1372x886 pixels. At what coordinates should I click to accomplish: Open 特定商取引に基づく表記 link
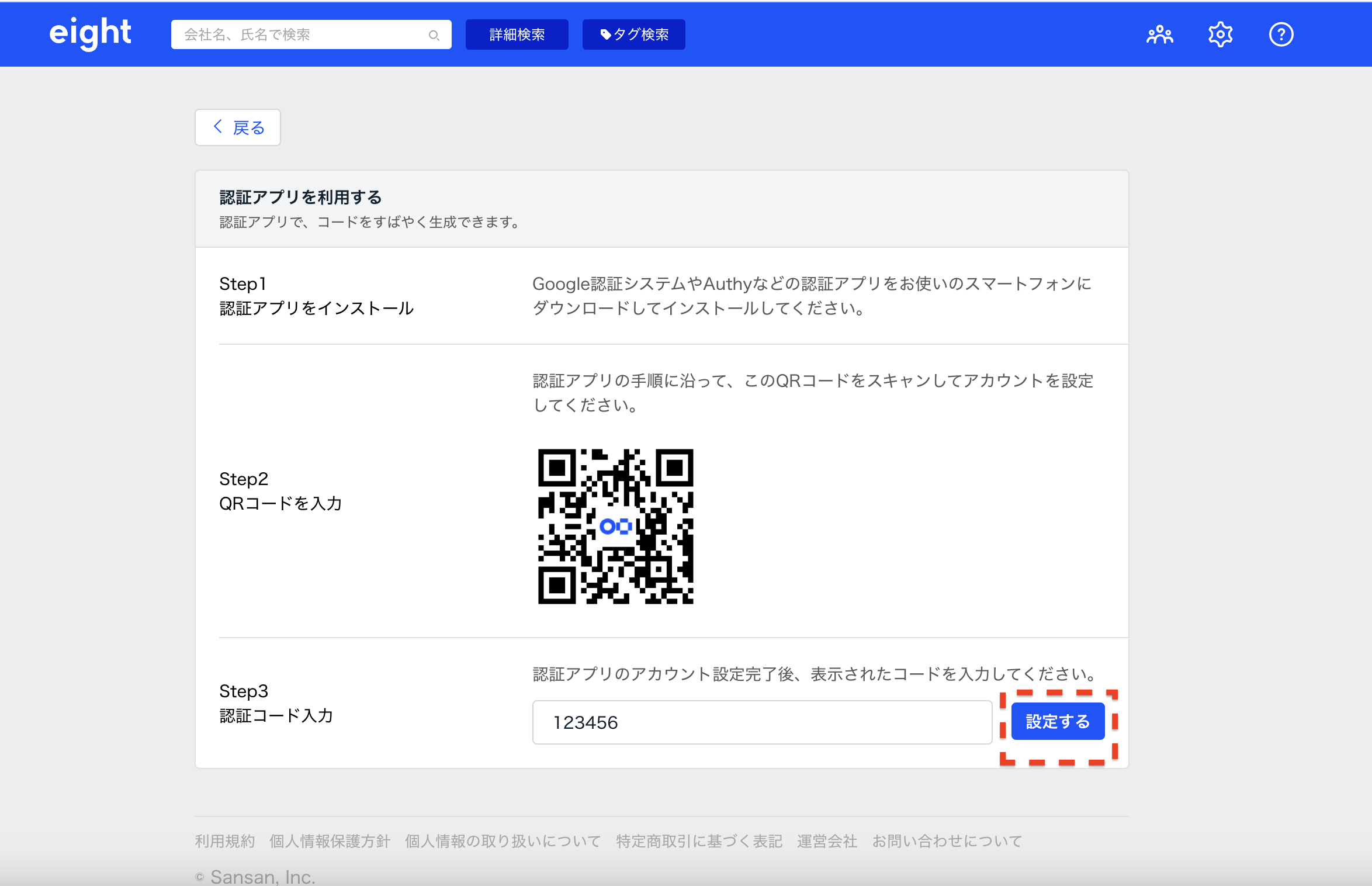coord(699,841)
